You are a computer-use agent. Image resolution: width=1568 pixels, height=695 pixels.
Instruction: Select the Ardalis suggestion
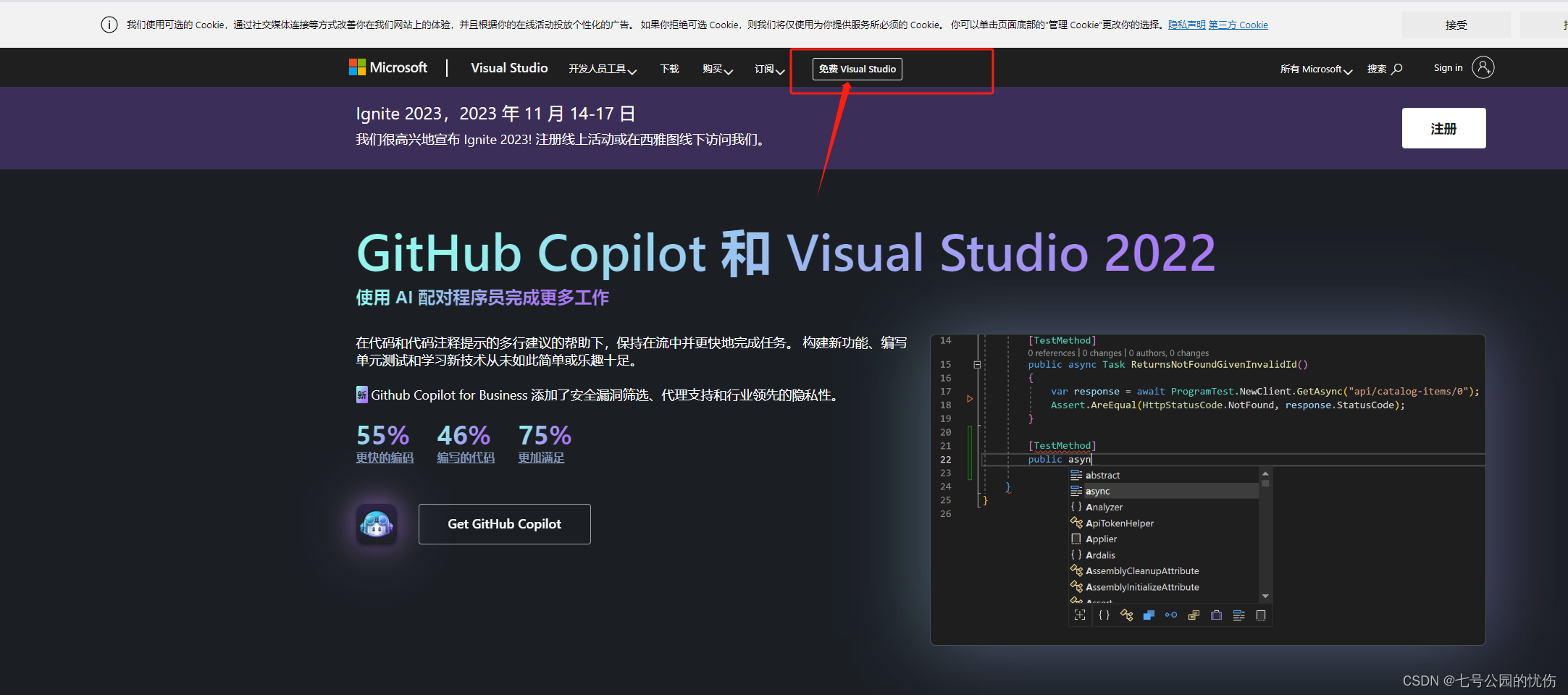tap(1164, 555)
